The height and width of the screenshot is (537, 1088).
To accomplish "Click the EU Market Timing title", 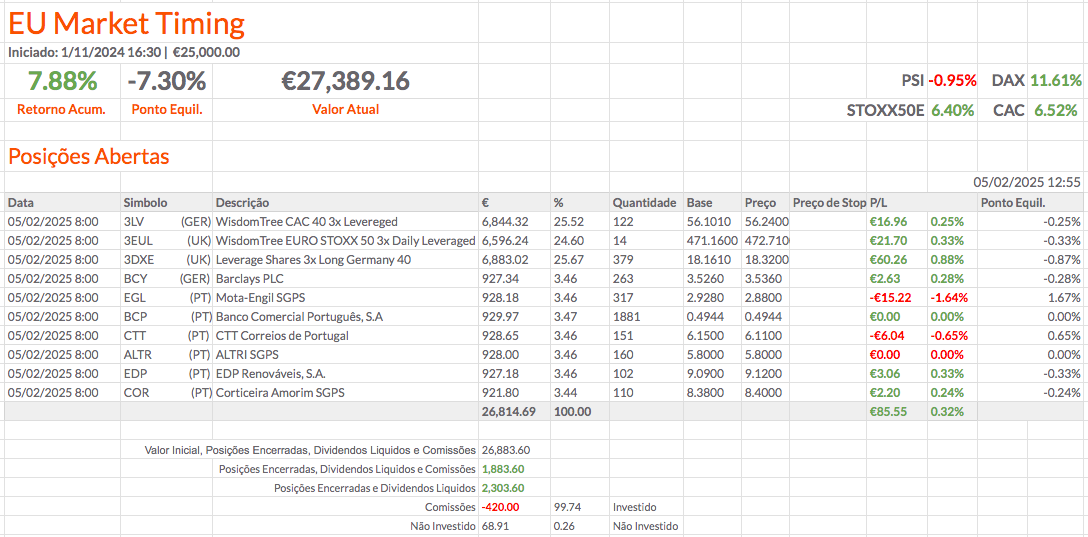I will click(x=126, y=23).
